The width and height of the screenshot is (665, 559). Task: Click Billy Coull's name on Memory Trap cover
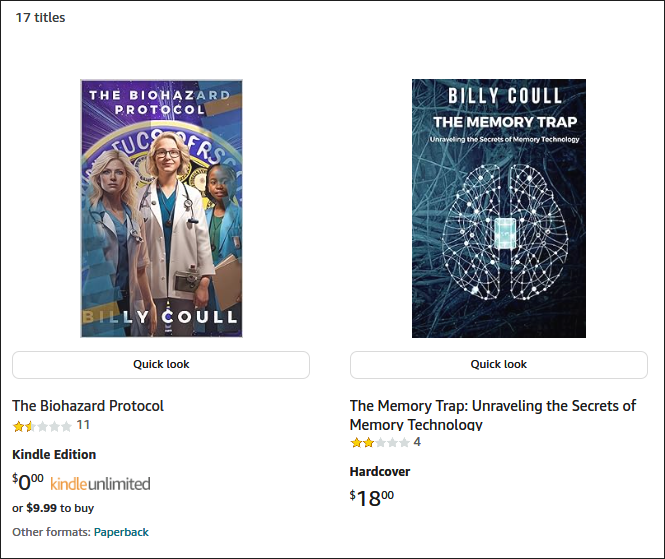pyautogui.click(x=498, y=96)
